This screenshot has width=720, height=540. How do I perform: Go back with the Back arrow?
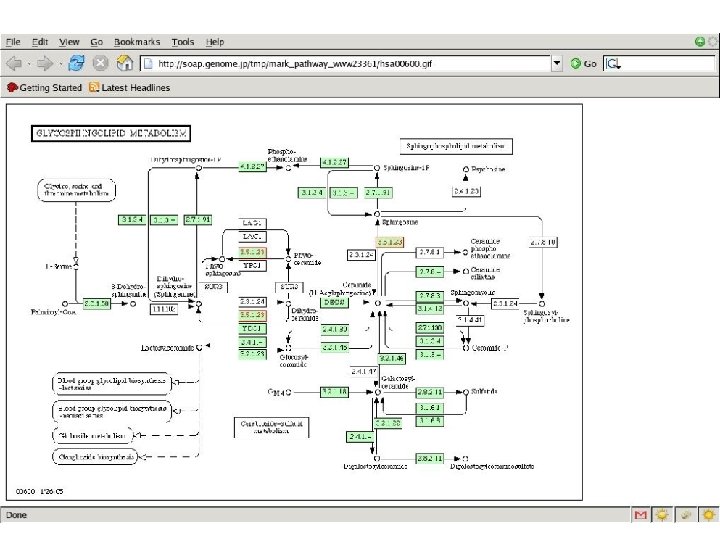15,63
